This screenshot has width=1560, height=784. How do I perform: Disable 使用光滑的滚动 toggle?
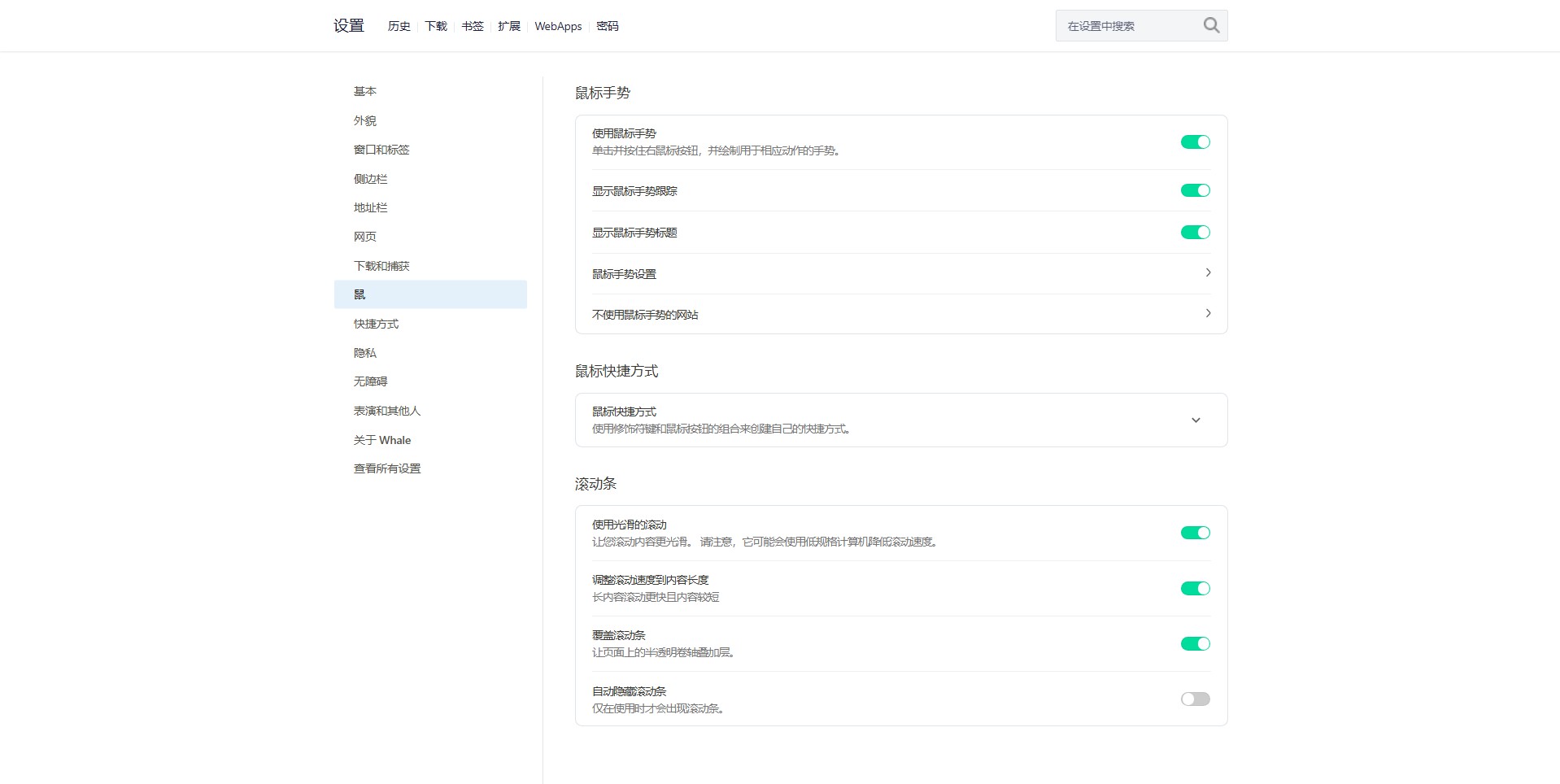1195,533
